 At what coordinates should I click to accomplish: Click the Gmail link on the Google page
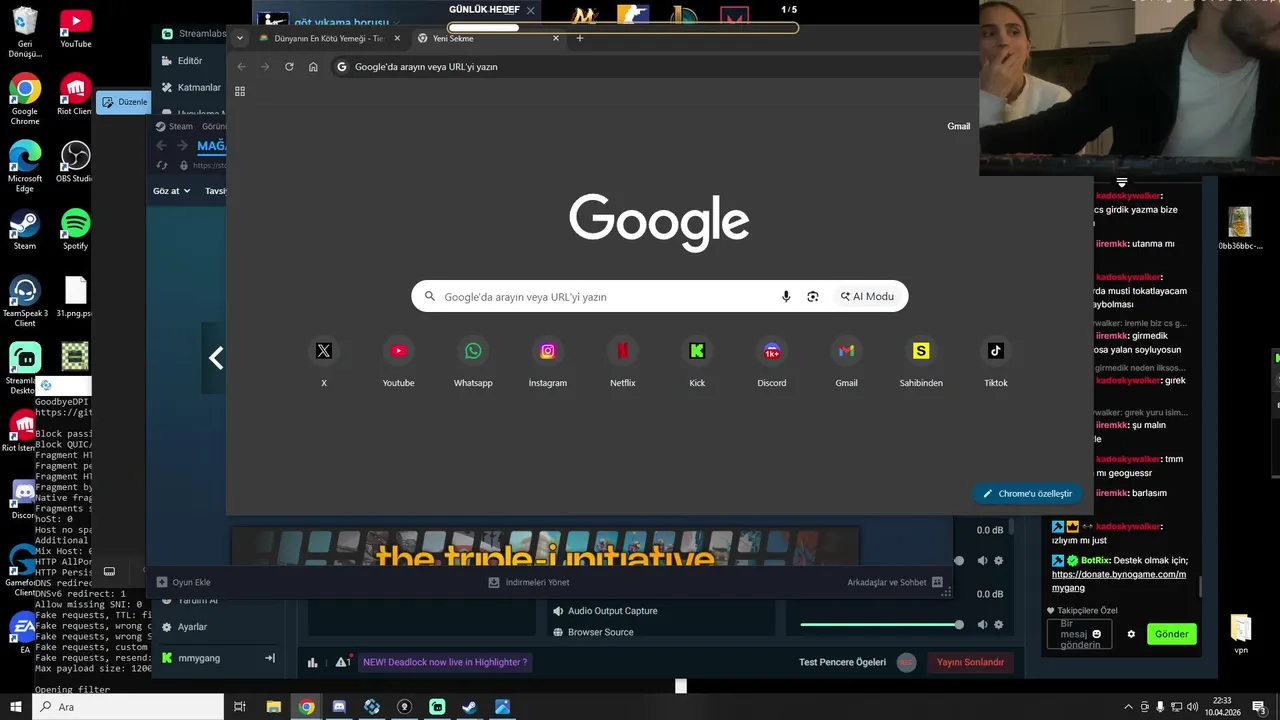point(958,126)
